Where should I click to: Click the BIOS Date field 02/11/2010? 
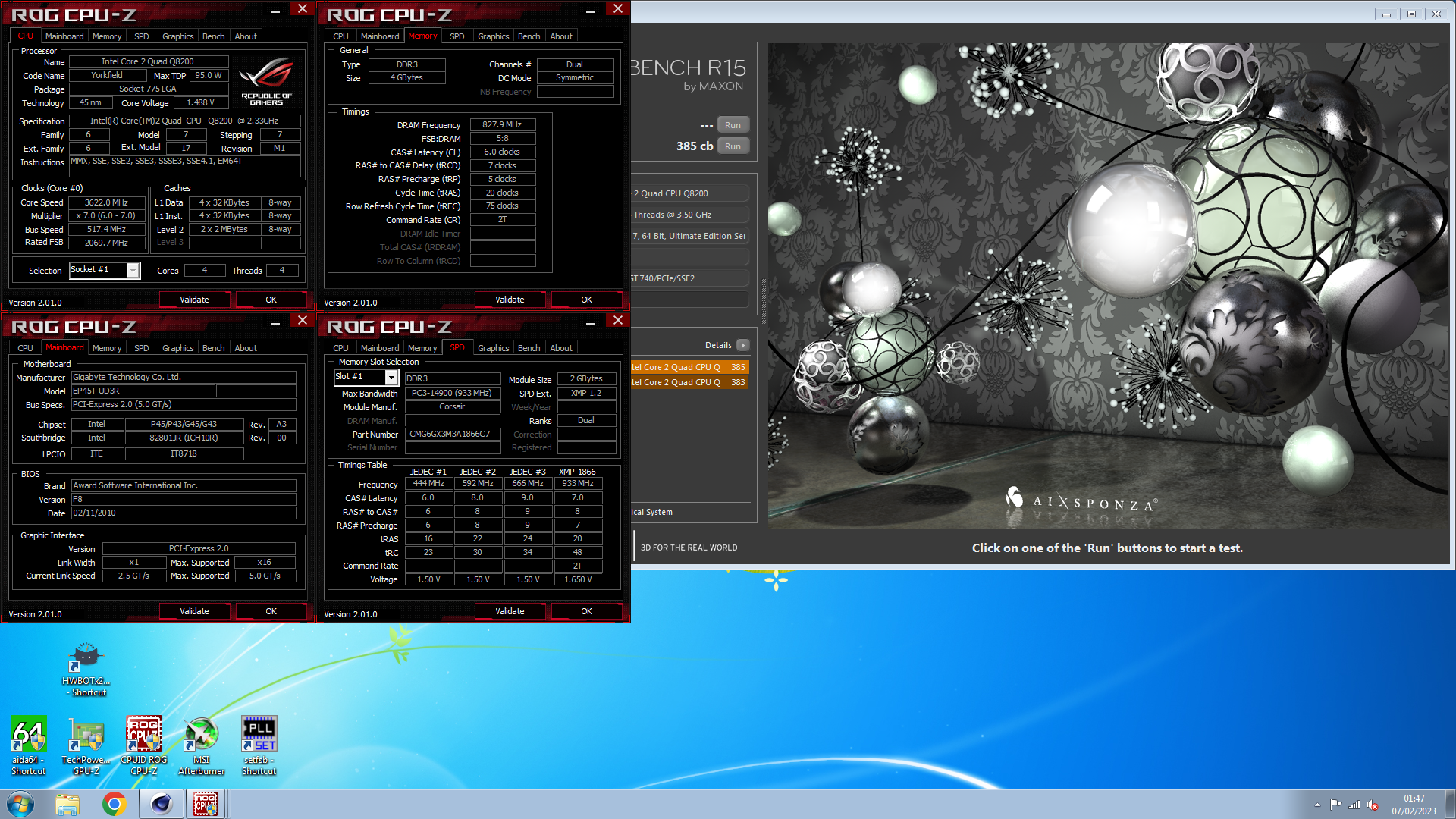point(183,513)
